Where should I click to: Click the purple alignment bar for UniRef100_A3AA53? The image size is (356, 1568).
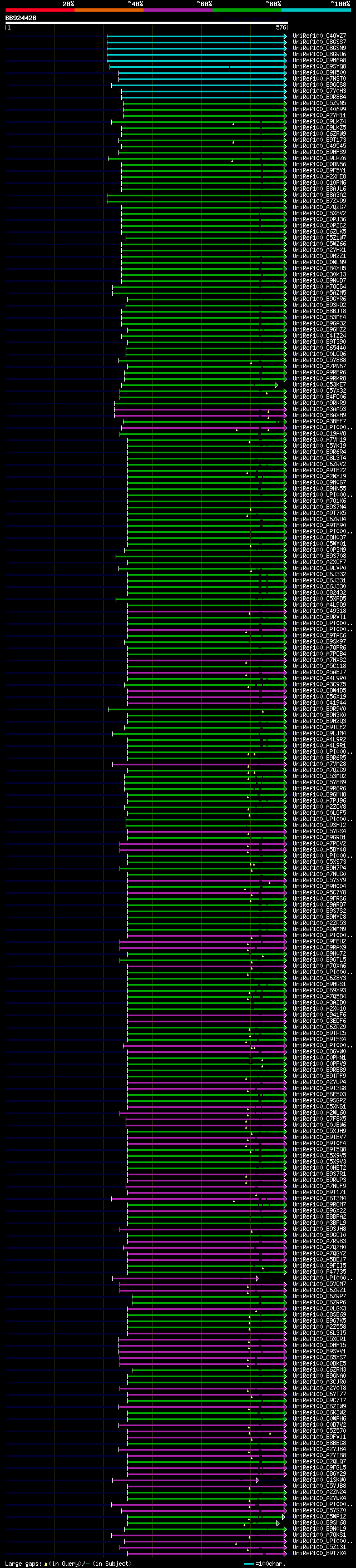tap(200, 409)
